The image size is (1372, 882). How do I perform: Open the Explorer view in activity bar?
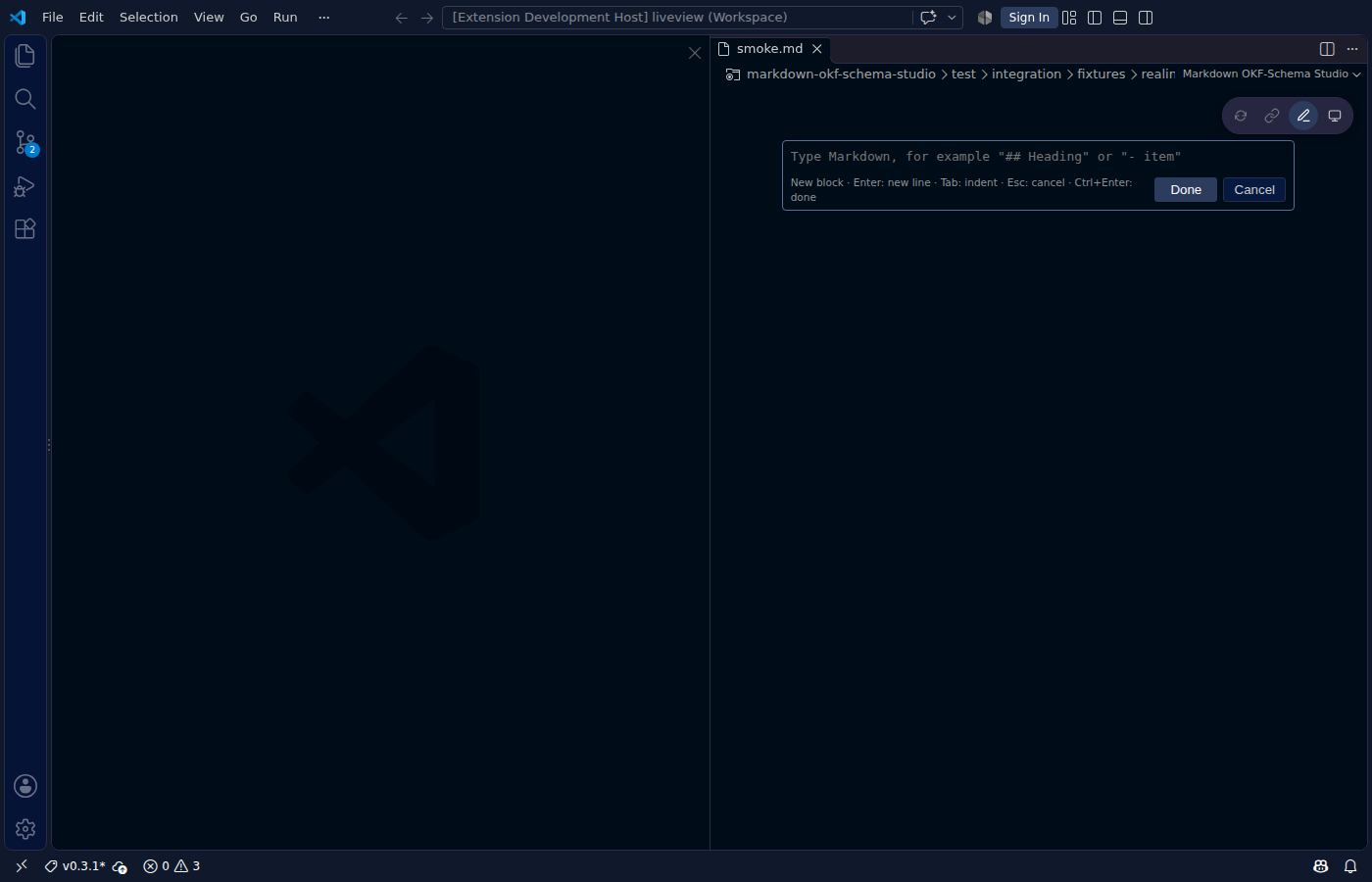(x=25, y=56)
